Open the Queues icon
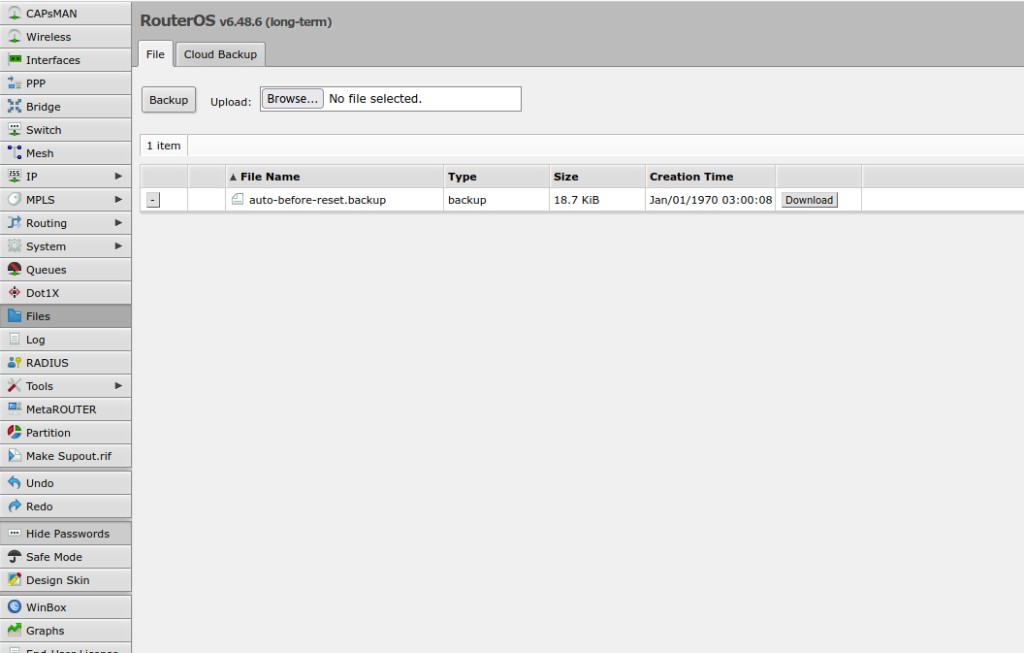Image resolution: width=1024 pixels, height=653 pixels. point(14,269)
